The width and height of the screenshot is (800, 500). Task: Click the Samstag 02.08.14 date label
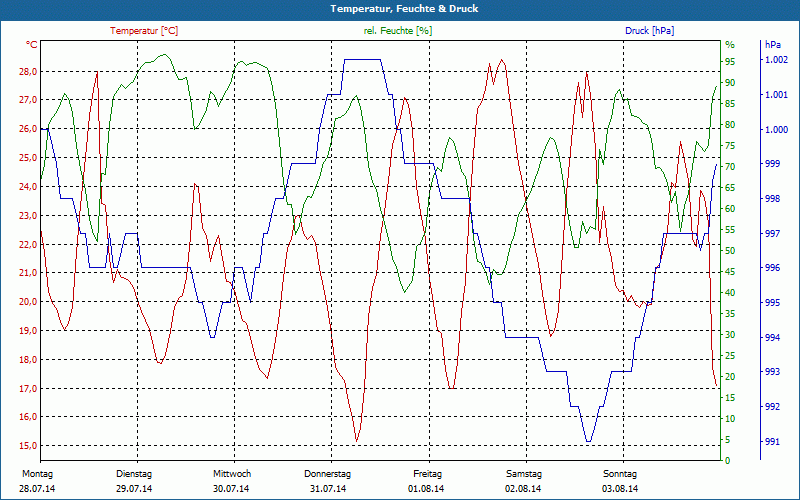click(523, 481)
